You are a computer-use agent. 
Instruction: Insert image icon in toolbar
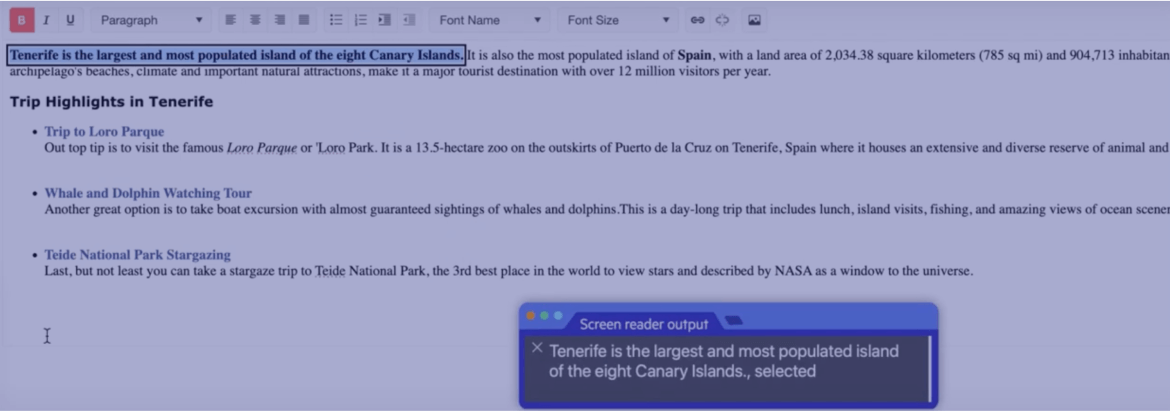tap(754, 20)
